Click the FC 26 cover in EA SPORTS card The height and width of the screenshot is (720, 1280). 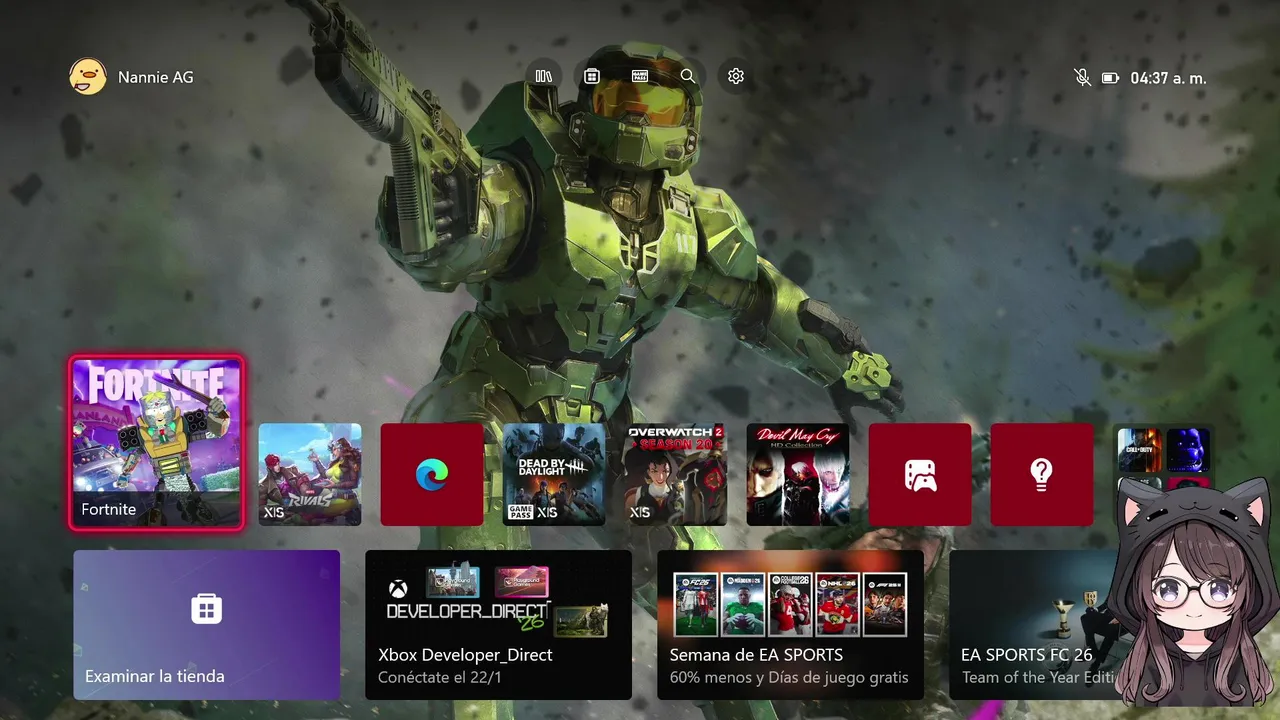[696, 604]
